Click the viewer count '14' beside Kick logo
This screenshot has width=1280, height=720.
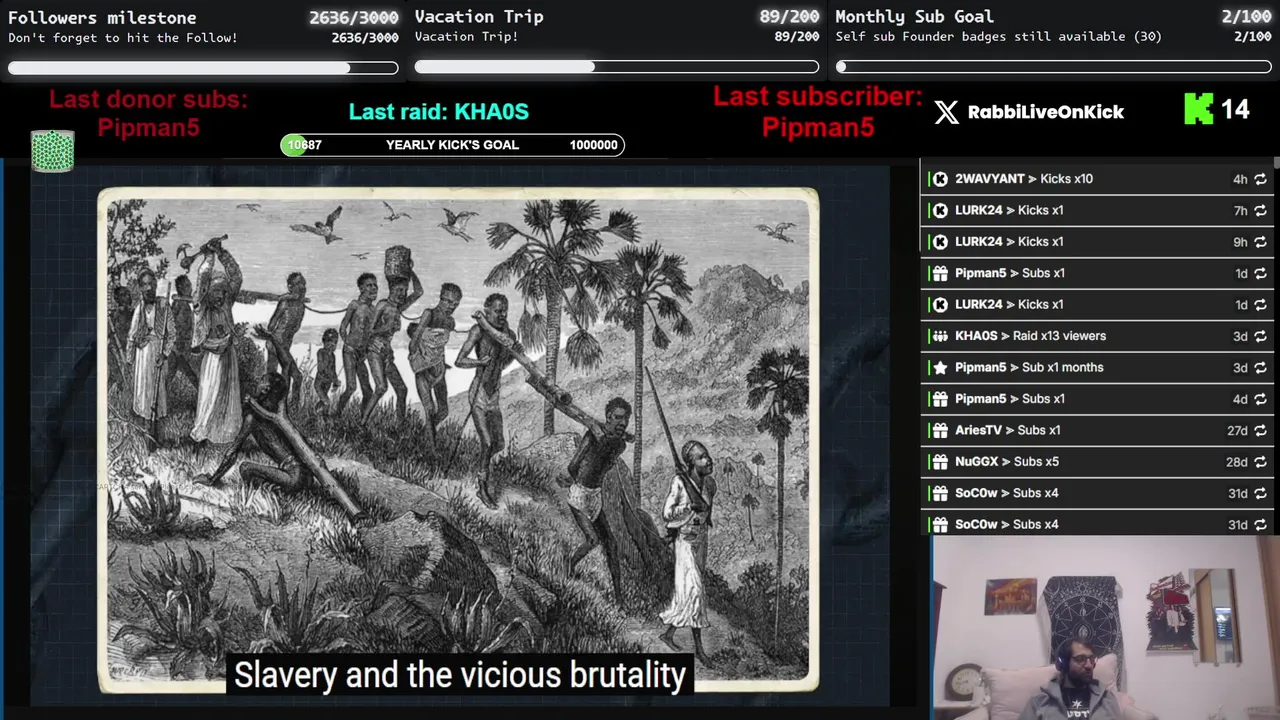(1235, 109)
